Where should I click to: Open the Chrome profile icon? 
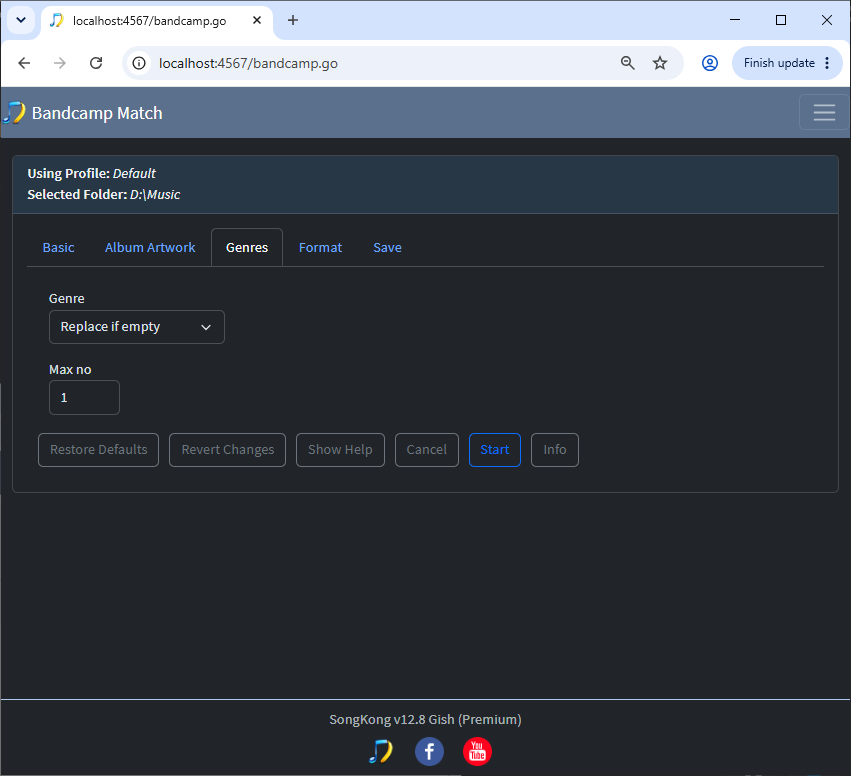710,63
